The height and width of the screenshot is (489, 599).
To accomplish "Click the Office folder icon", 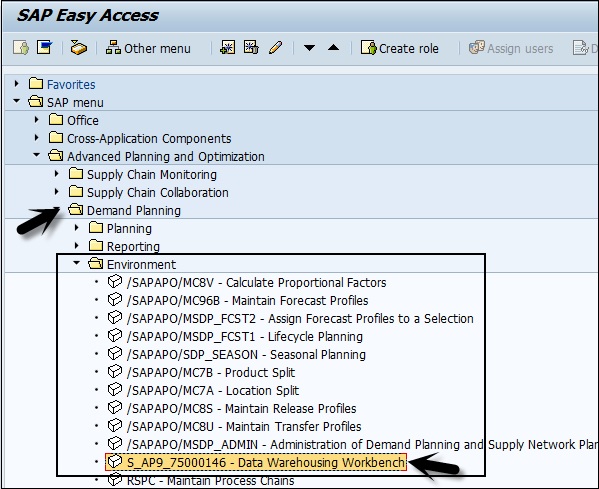I will pyautogui.click(x=56, y=119).
